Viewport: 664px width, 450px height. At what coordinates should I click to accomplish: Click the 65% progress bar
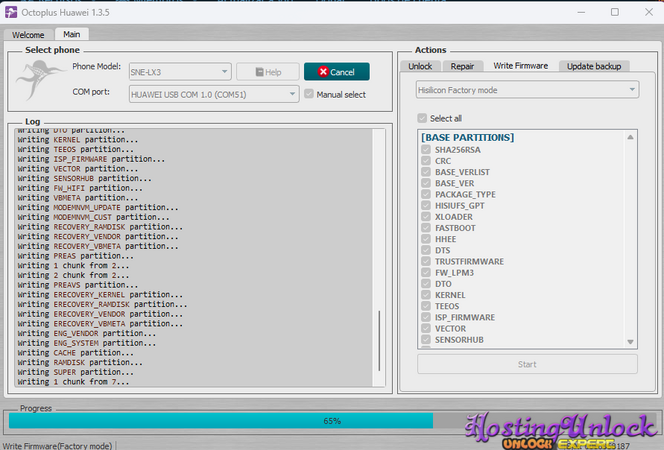(x=331, y=422)
